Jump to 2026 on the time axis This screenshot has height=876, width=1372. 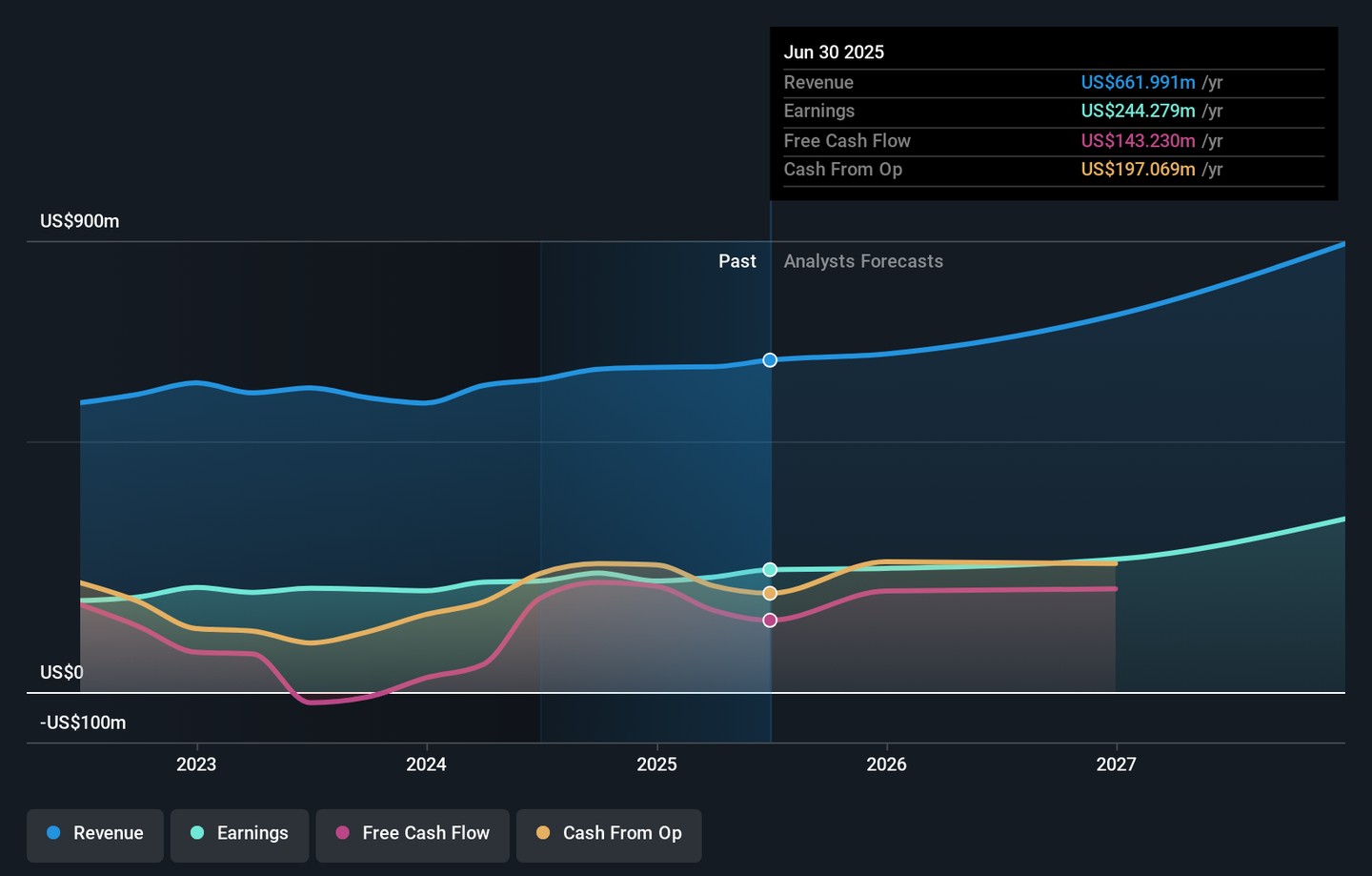pos(886,764)
